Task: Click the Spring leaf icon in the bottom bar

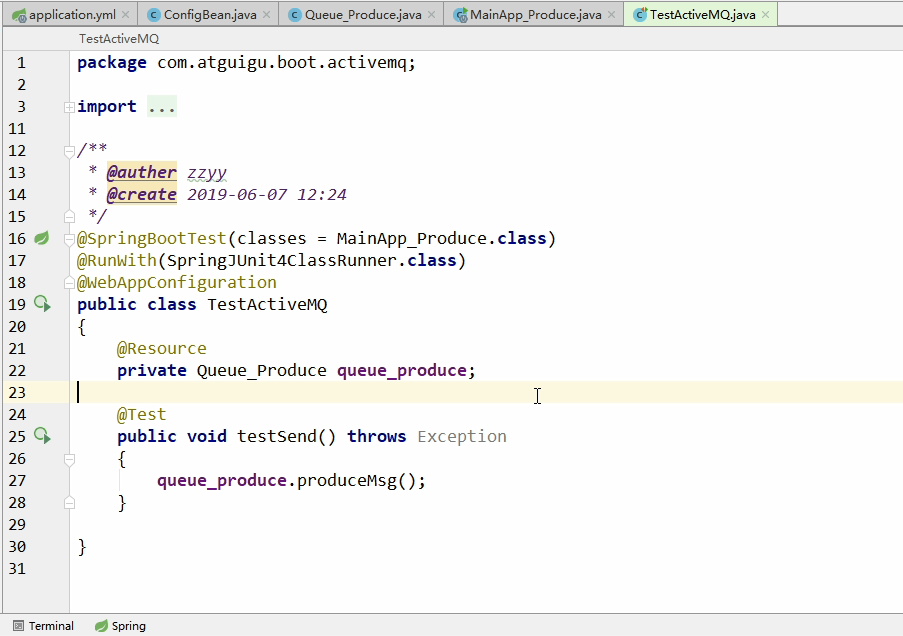Action: tap(101, 626)
